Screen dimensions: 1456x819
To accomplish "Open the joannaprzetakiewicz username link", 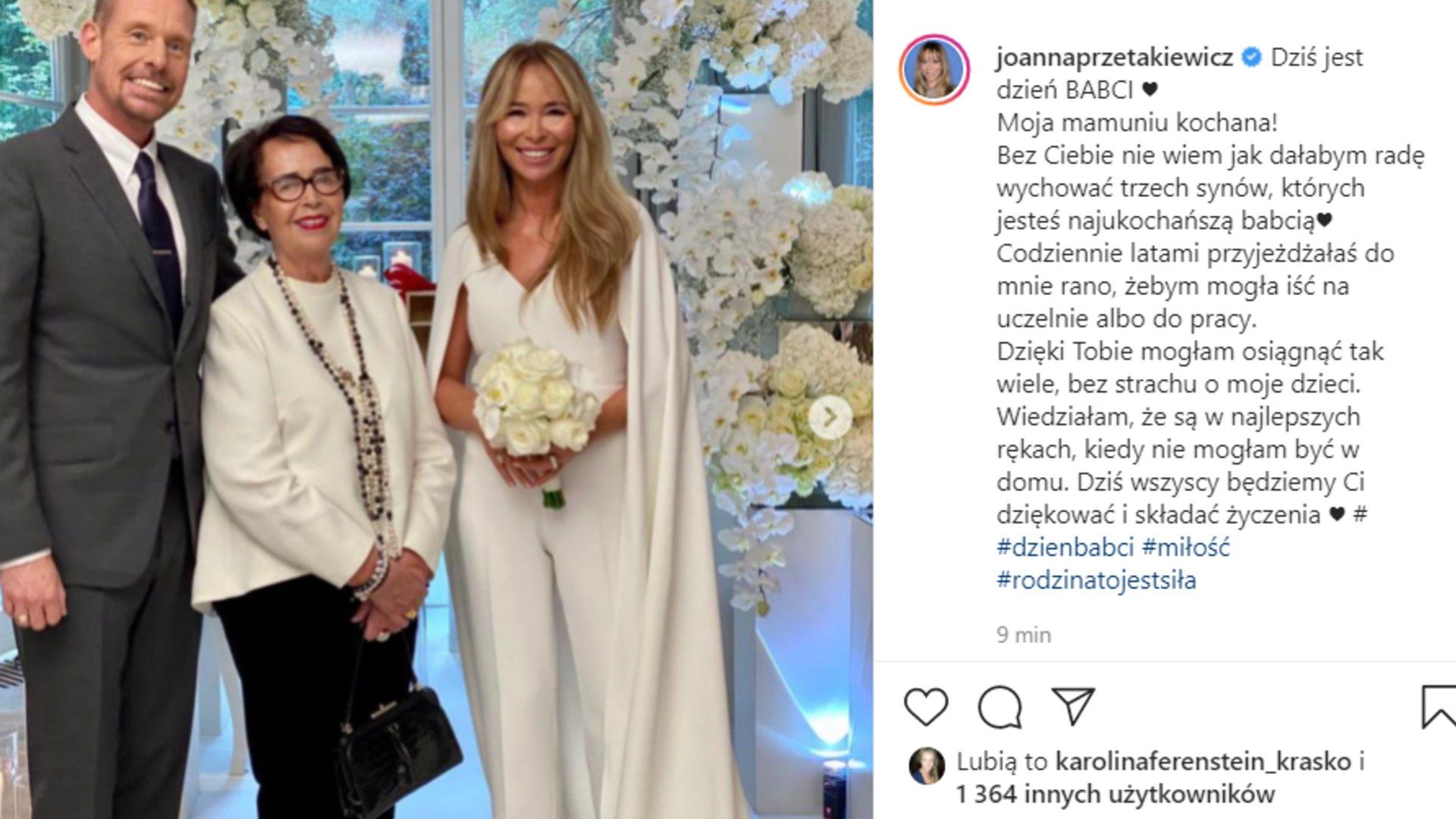I will (1115, 57).
